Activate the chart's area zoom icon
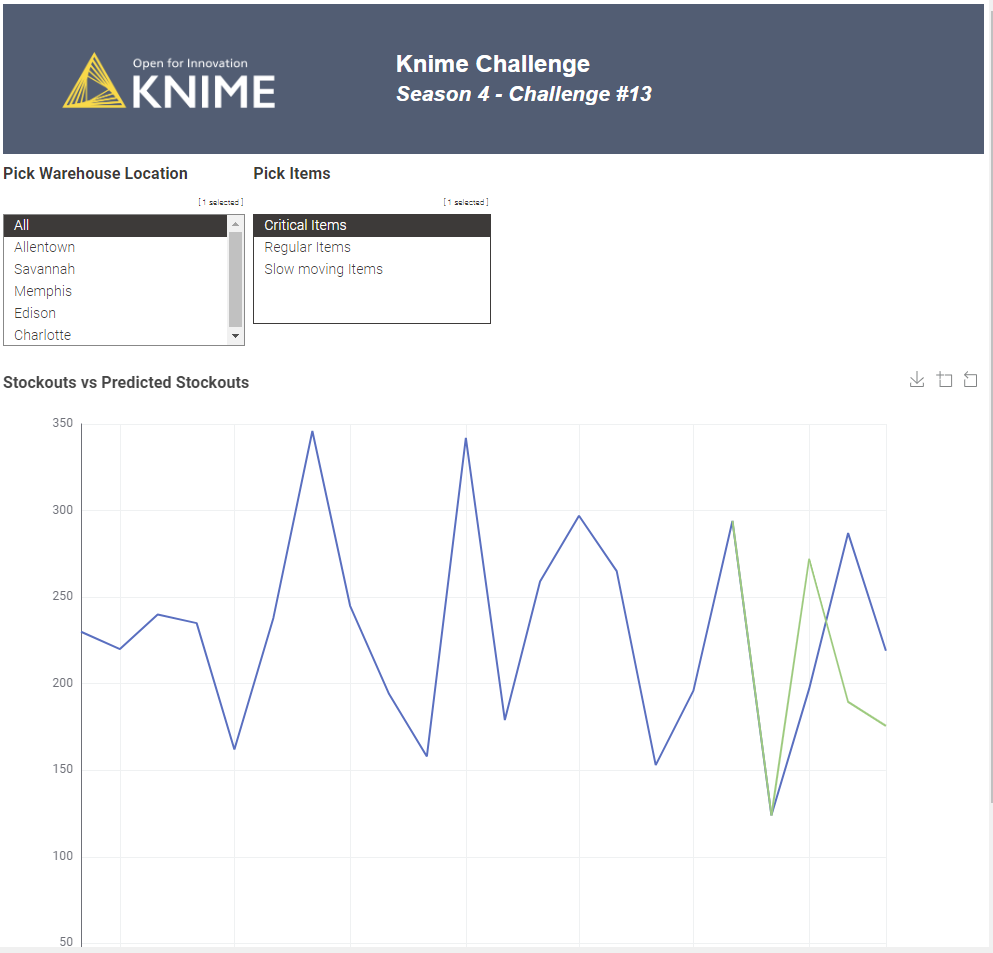This screenshot has height=953, width=993. 944,380
